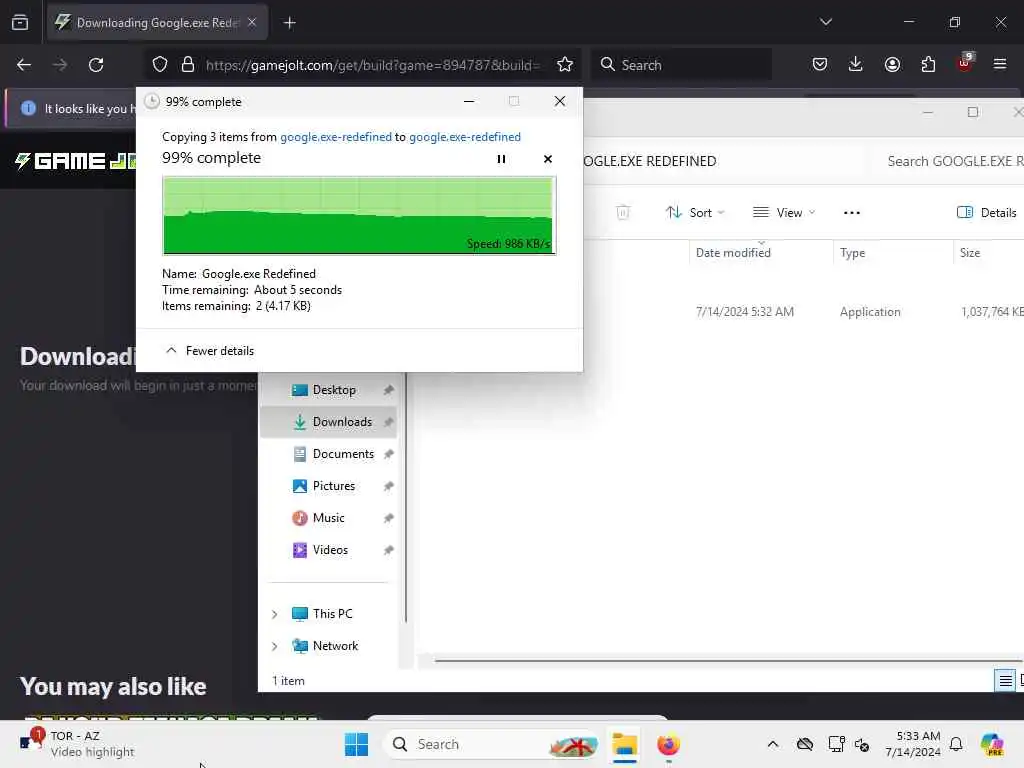Open Firefox from the taskbar
This screenshot has width=1024, height=768.
tap(669, 744)
